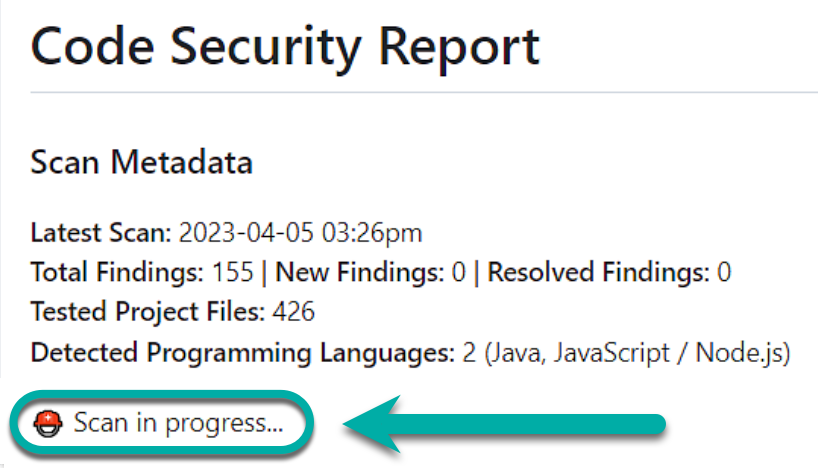Click the "Total Findings:" label
Viewport: 818px width, 470px height.
click(118, 273)
